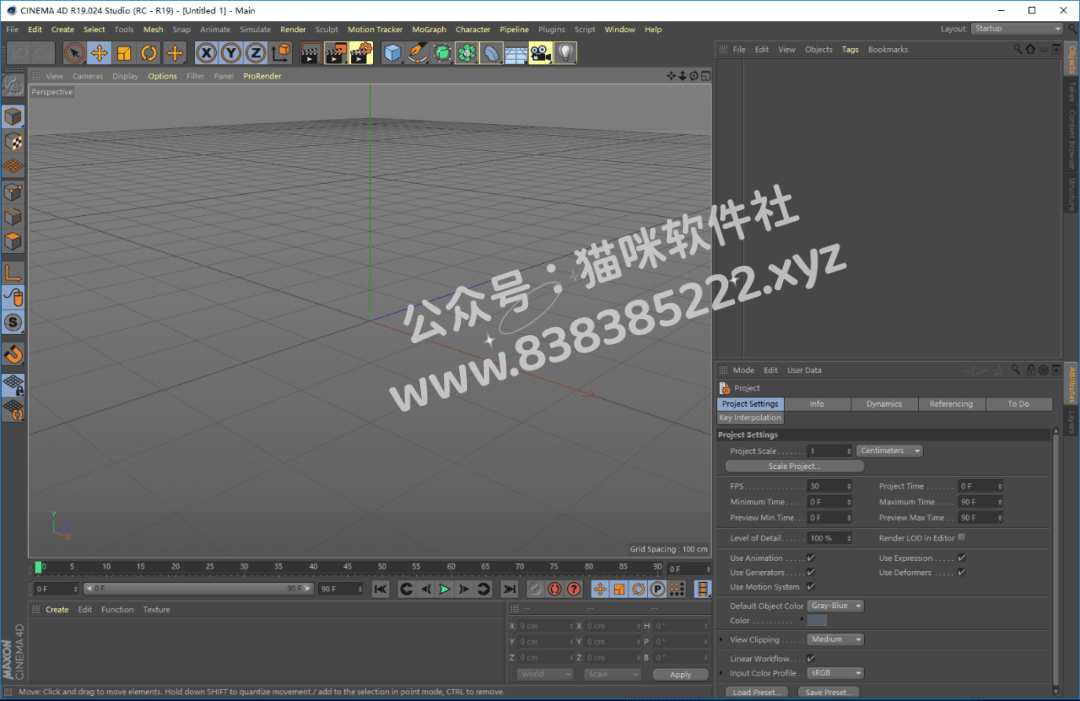Viewport: 1080px width, 701px height.
Task: Open the Render menu
Action: 293,30
